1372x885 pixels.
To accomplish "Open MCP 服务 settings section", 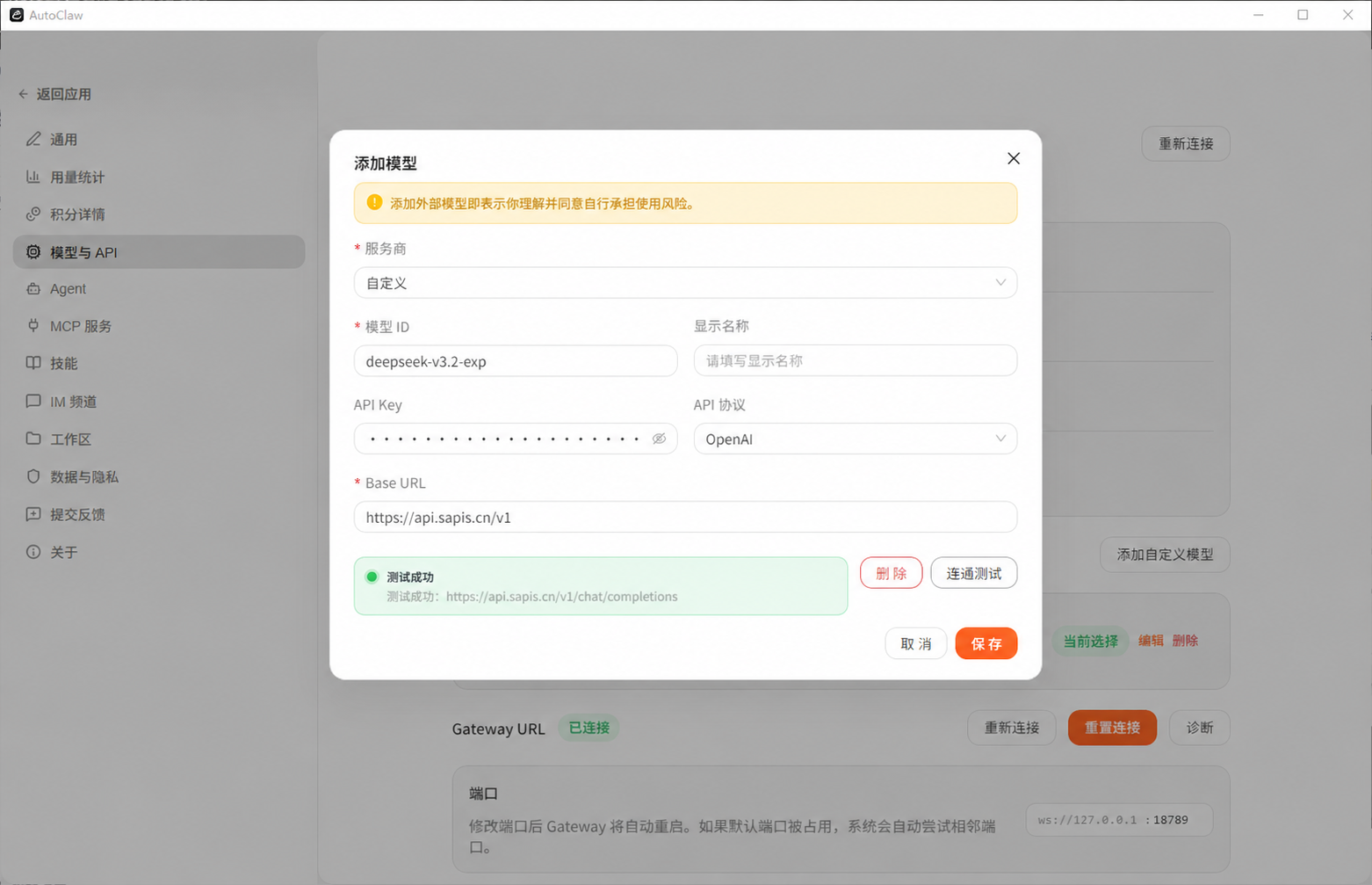I will pos(159,326).
